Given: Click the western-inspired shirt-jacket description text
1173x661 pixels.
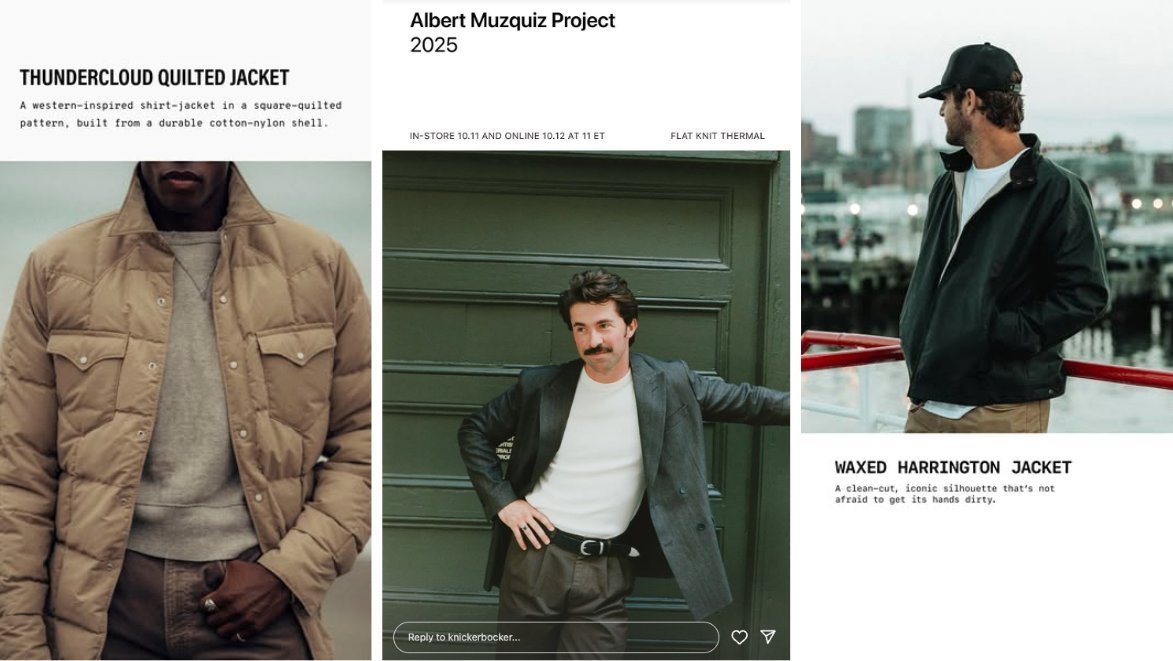Looking at the screenshot, I should (180, 114).
